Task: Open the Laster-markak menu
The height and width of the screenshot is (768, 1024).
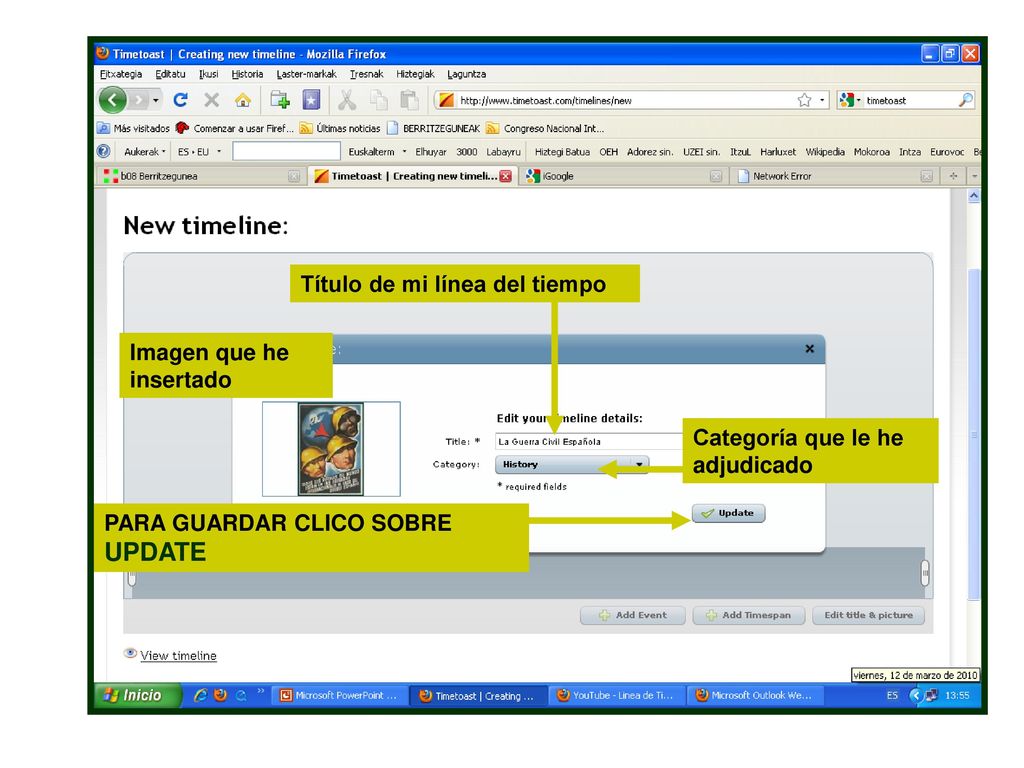Action: point(306,74)
